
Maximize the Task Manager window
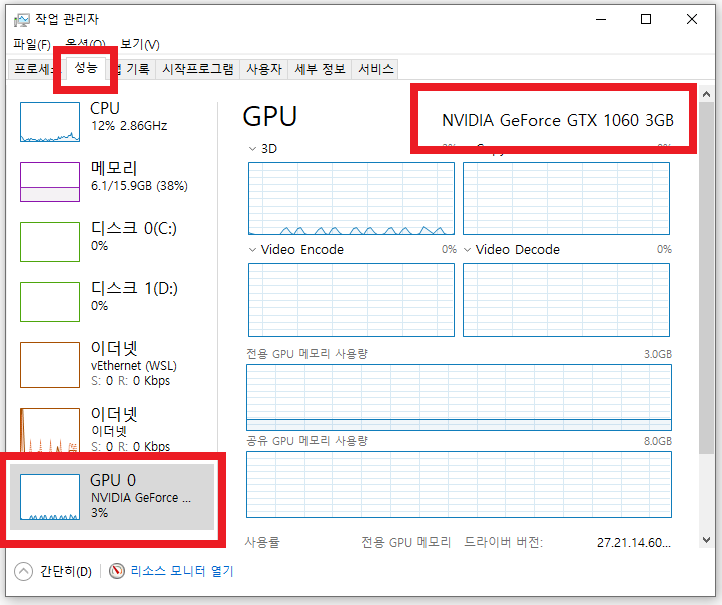[x=646, y=19]
